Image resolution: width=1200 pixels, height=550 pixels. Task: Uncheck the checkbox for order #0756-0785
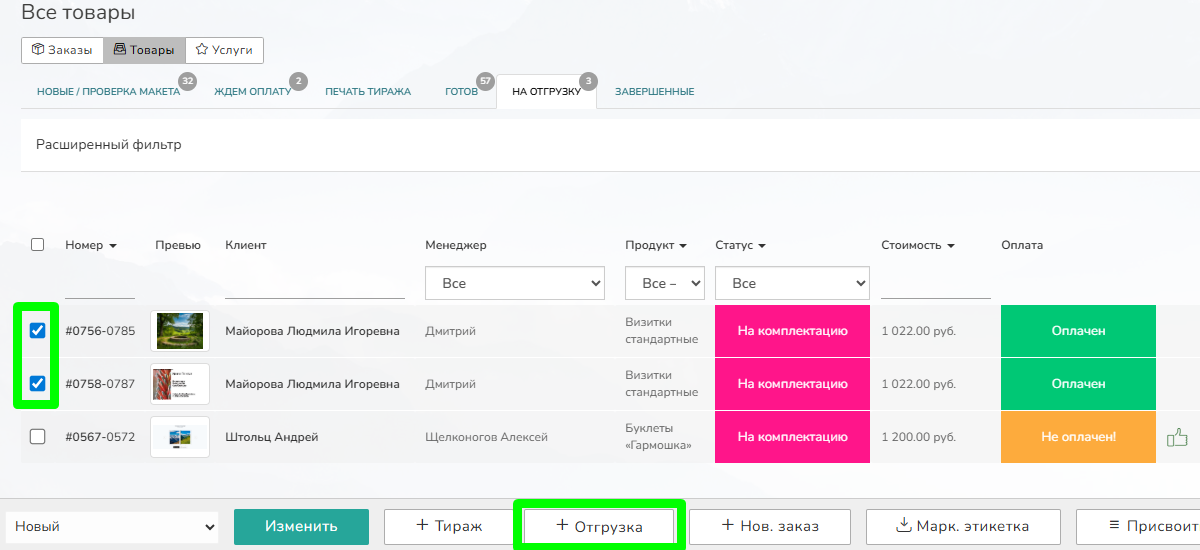pyautogui.click(x=38, y=331)
